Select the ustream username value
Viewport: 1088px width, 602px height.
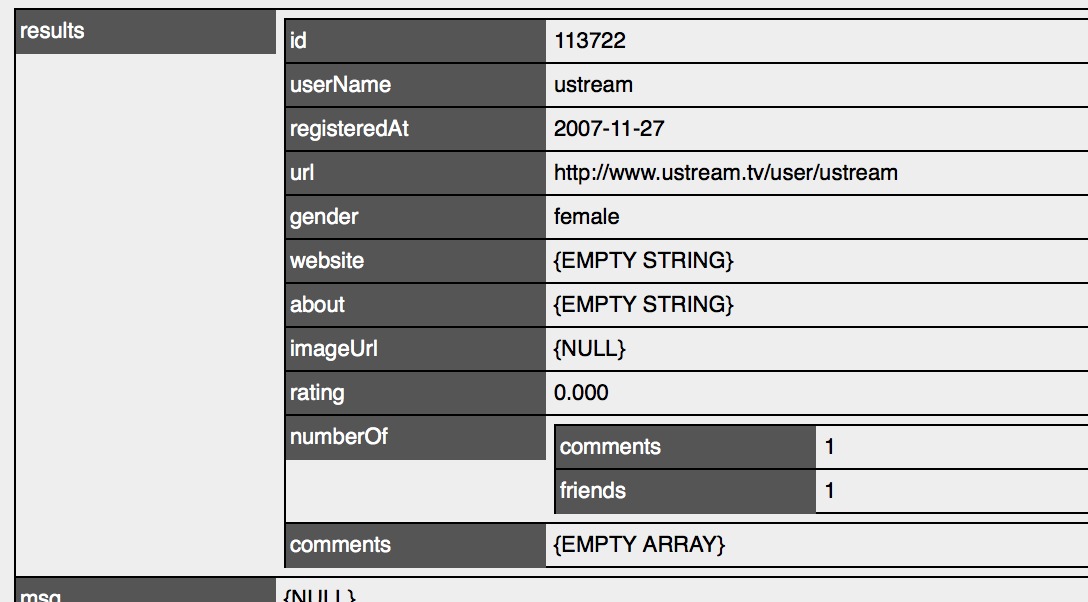click(593, 85)
